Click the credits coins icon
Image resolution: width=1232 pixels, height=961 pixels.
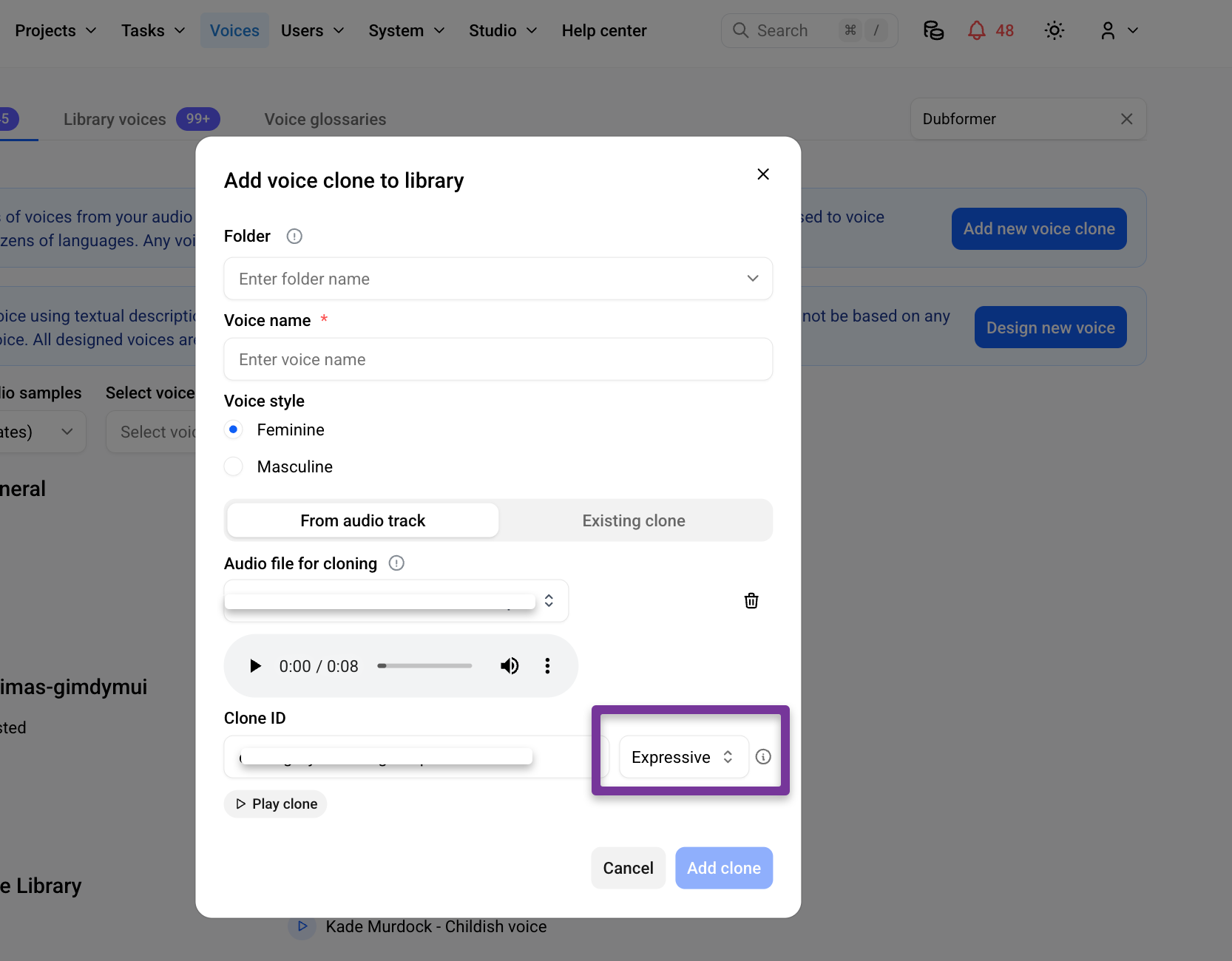[x=933, y=30]
